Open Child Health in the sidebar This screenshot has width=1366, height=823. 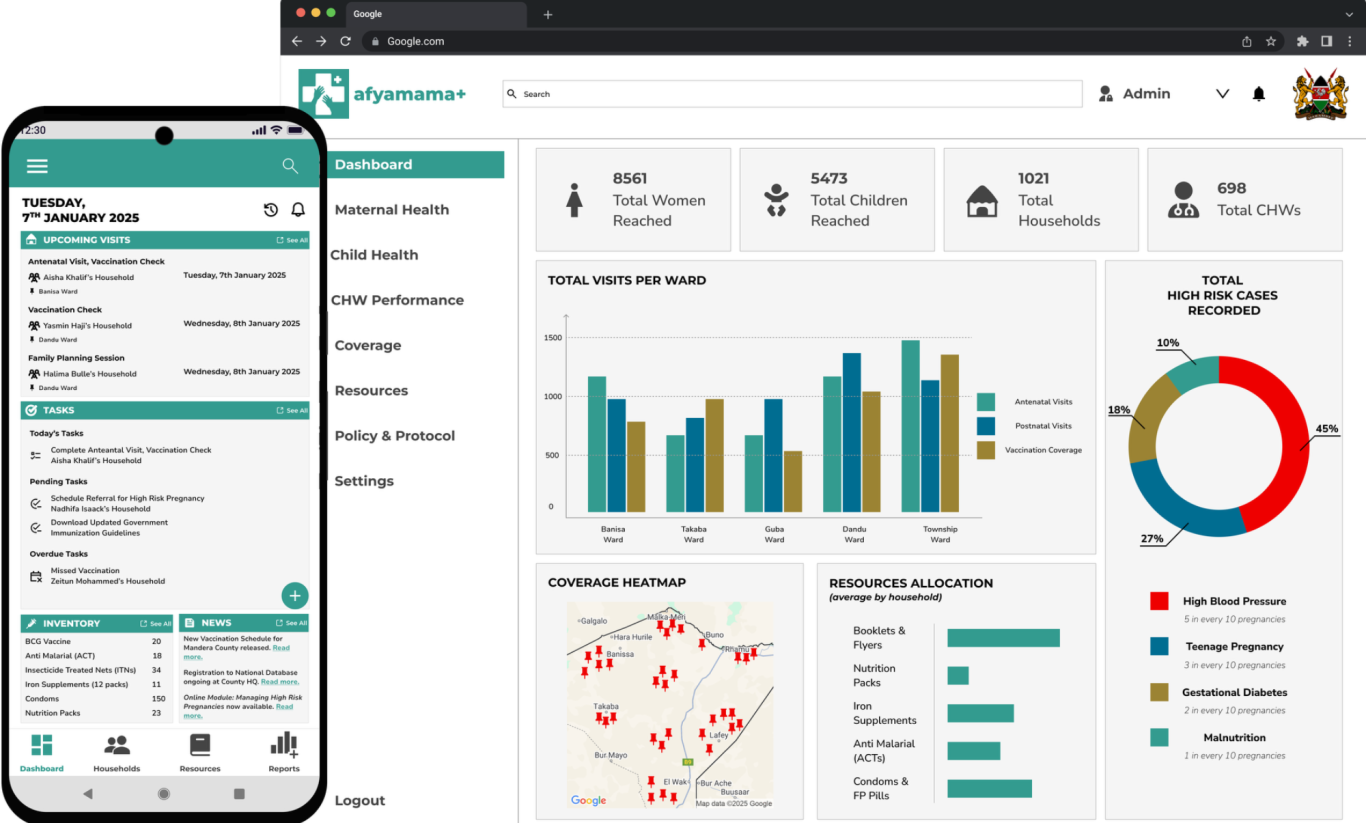(374, 255)
